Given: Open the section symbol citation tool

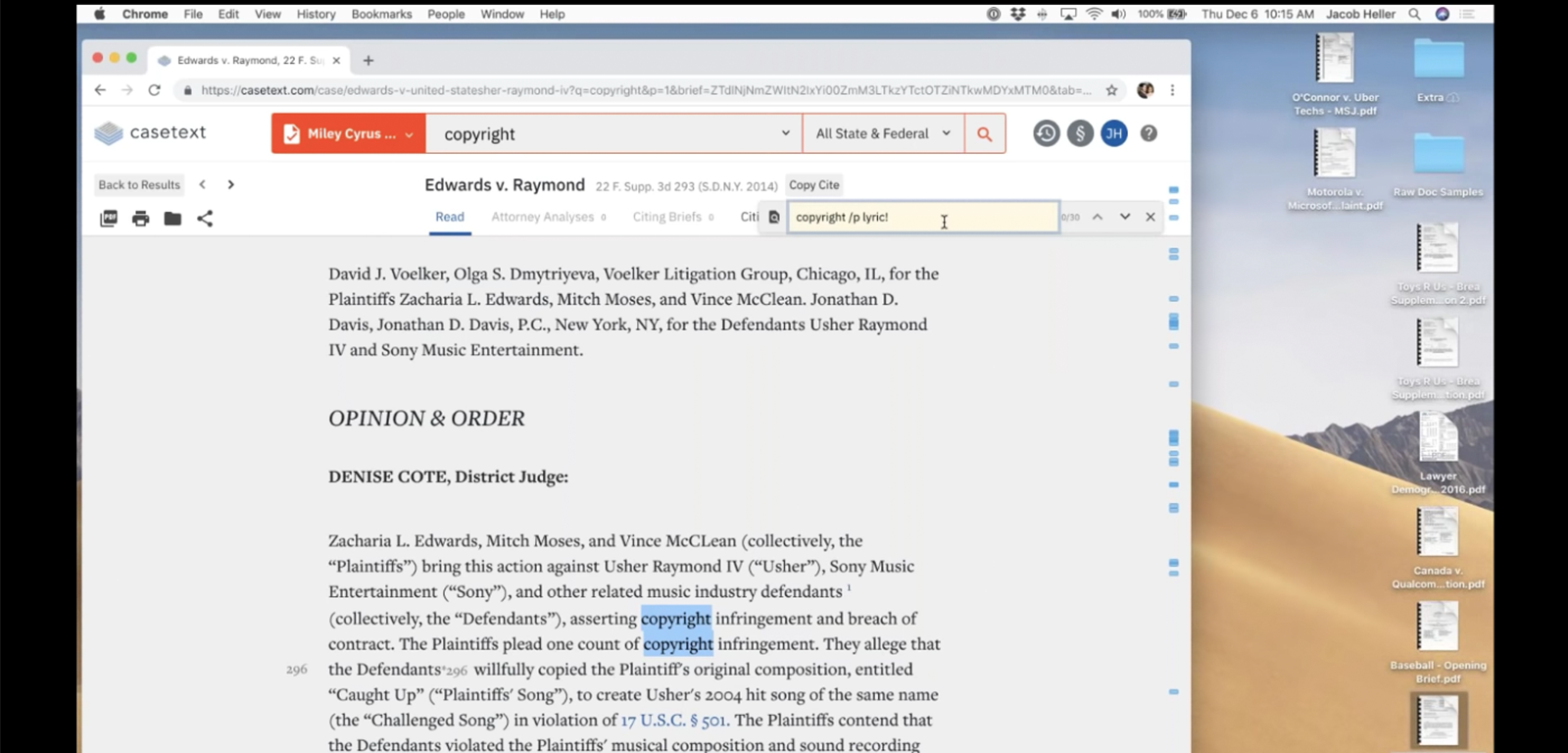Looking at the screenshot, I should pos(1080,133).
